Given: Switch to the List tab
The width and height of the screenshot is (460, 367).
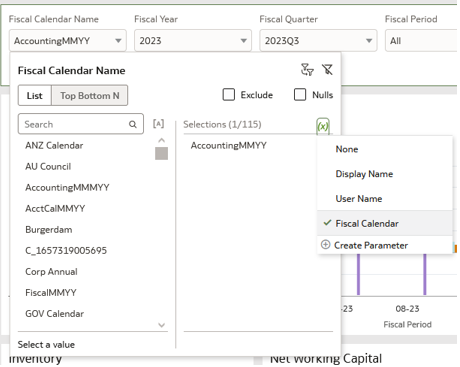Looking at the screenshot, I should [x=35, y=96].
